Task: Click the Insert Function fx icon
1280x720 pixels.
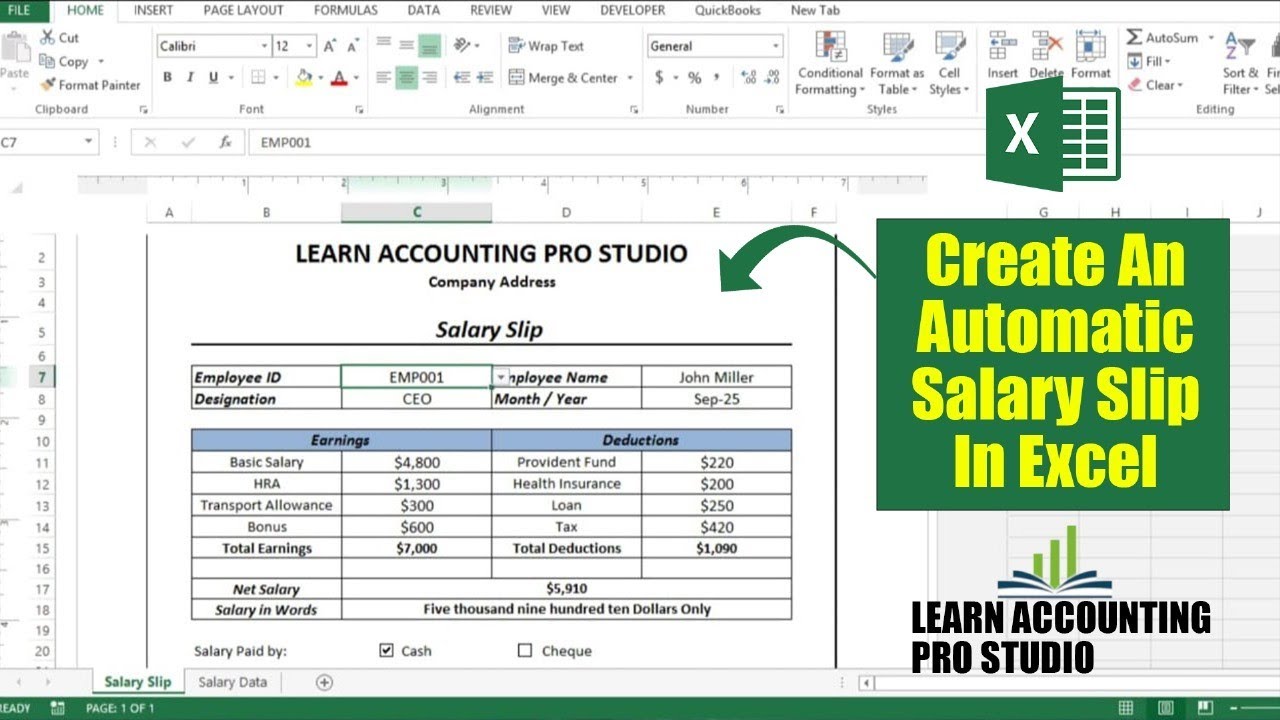Action: tap(226, 142)
